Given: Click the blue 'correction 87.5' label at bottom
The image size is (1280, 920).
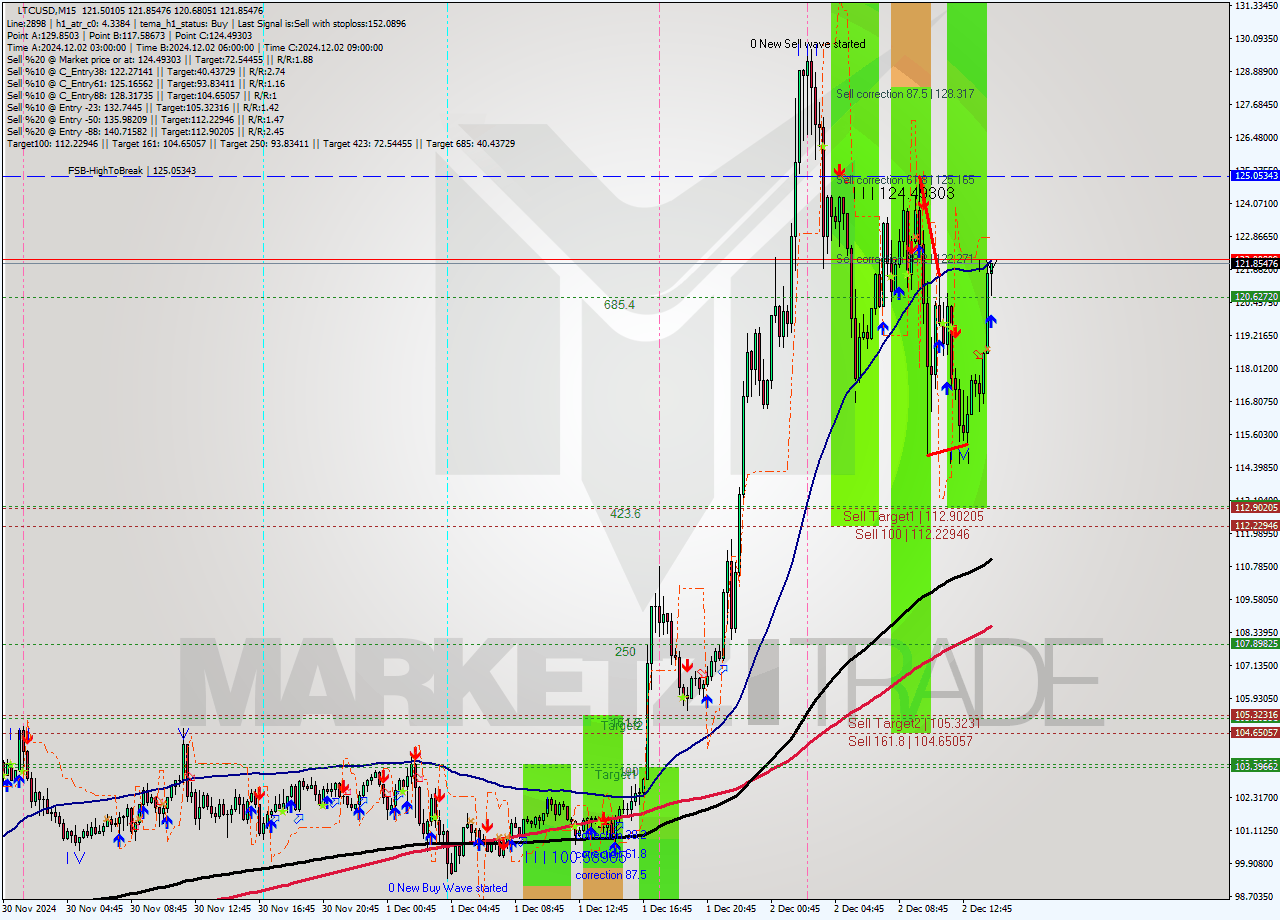Looking at the screenshot, I should [x=611, y=875].
